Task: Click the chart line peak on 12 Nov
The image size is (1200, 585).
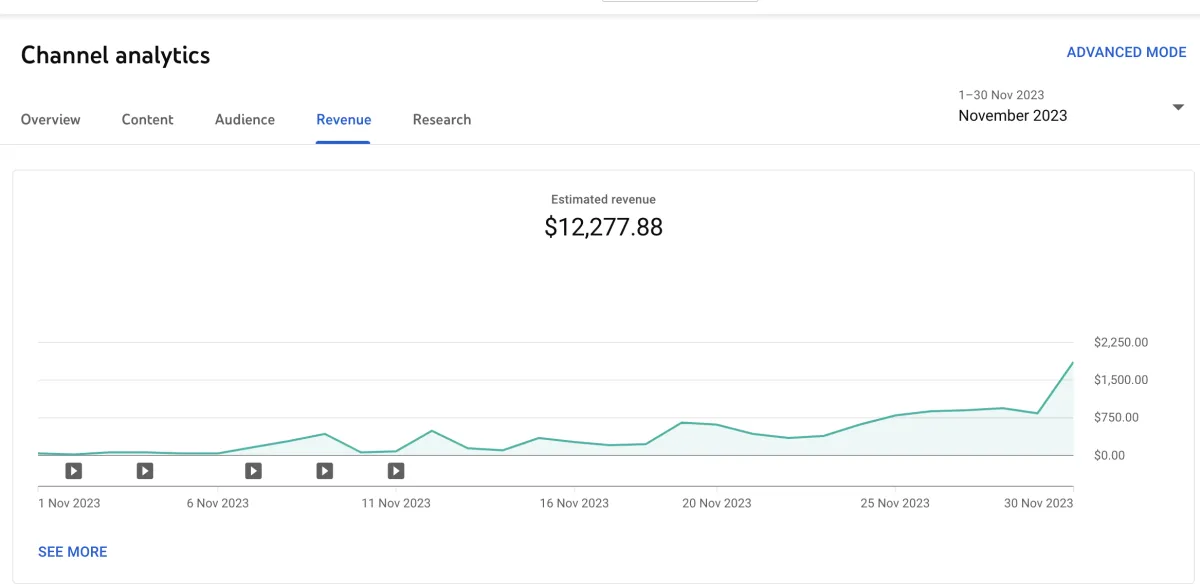Action: [x=432, y=431]
